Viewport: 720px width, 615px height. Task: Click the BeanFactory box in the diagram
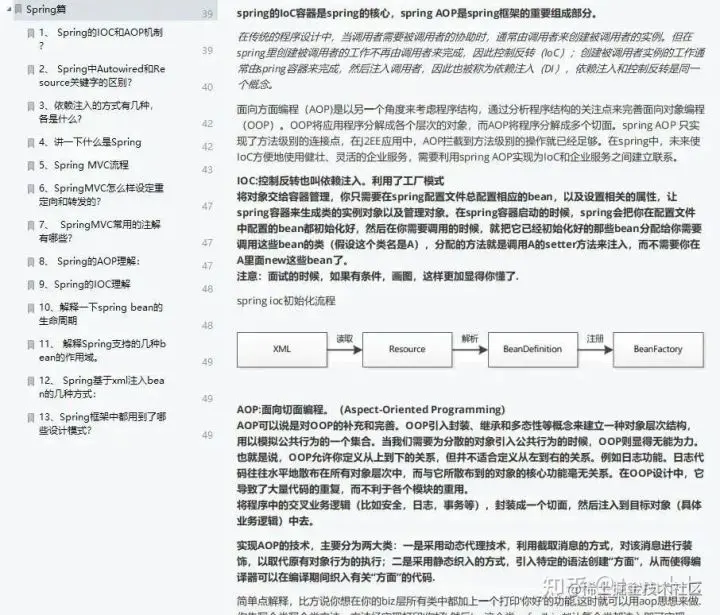click(x=658, y=350)
